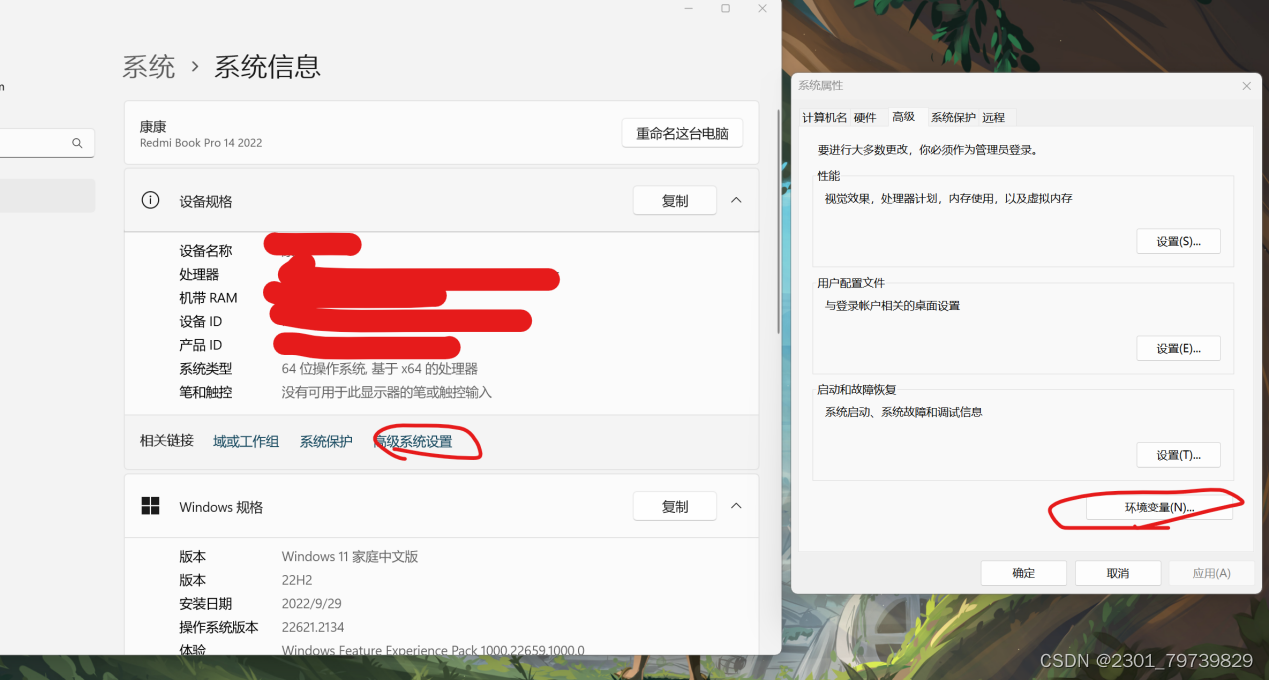This screenshot has width=1269, height=680.
Task: Close the Settings window
Action: click(x=762, y=8)
